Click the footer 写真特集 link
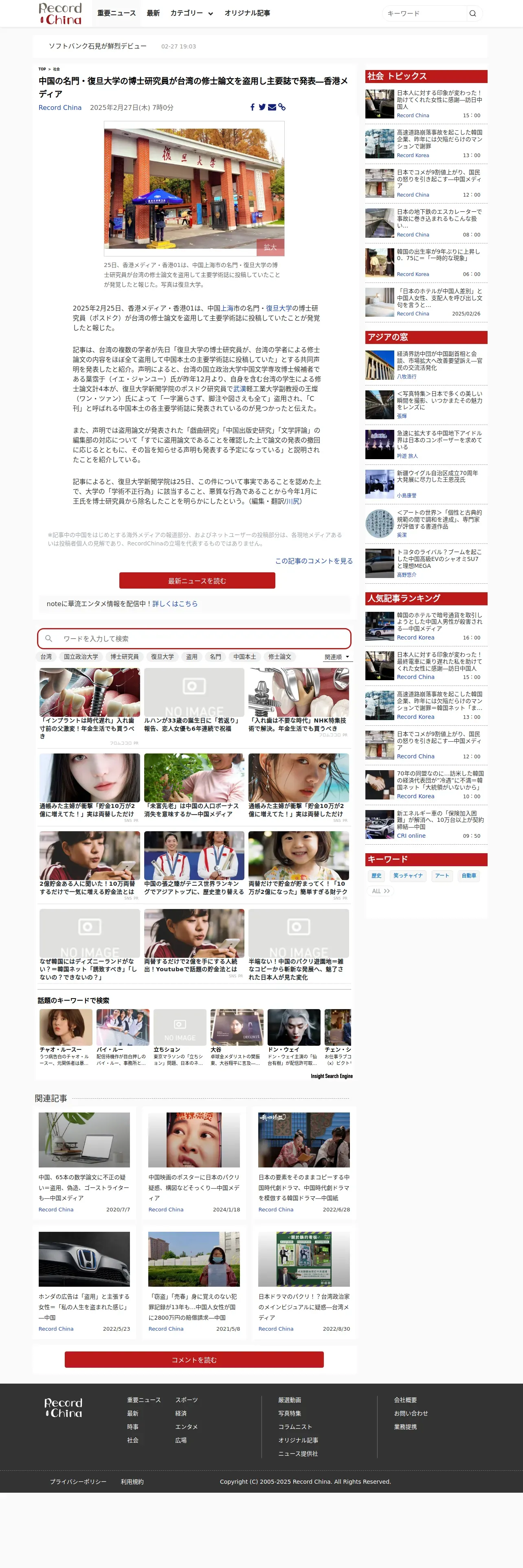The image size is (523, 1568). click(x=290, y=1413)
